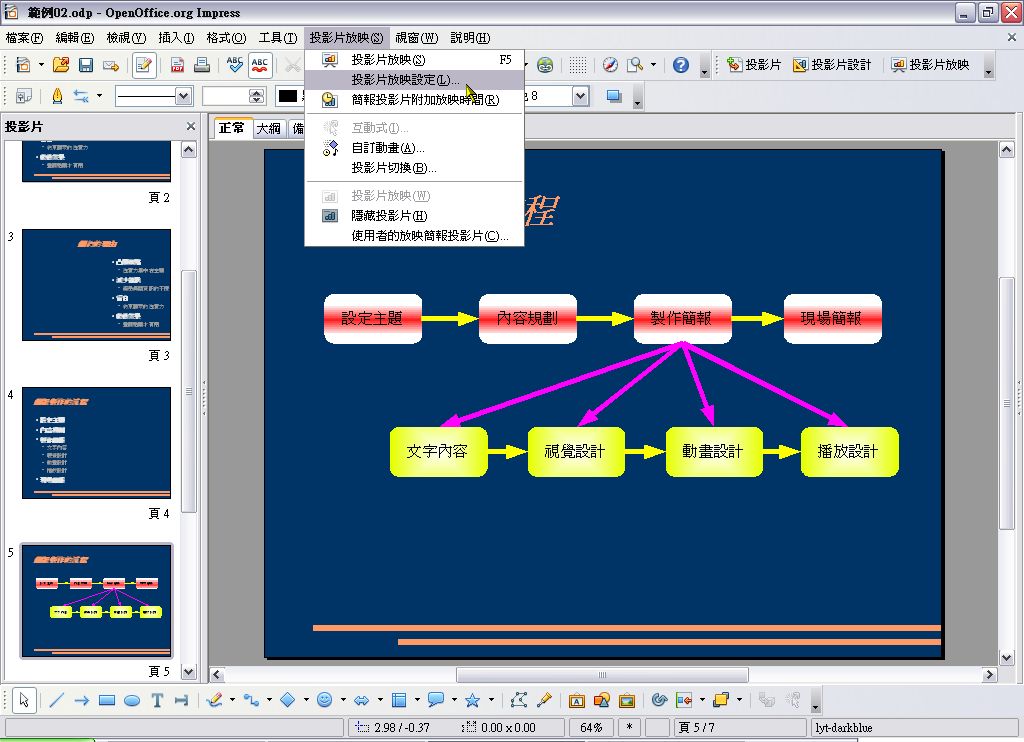This screenshot has width=1024, height=742.
Task: Click the Save document icon
Action: (86, 65)
